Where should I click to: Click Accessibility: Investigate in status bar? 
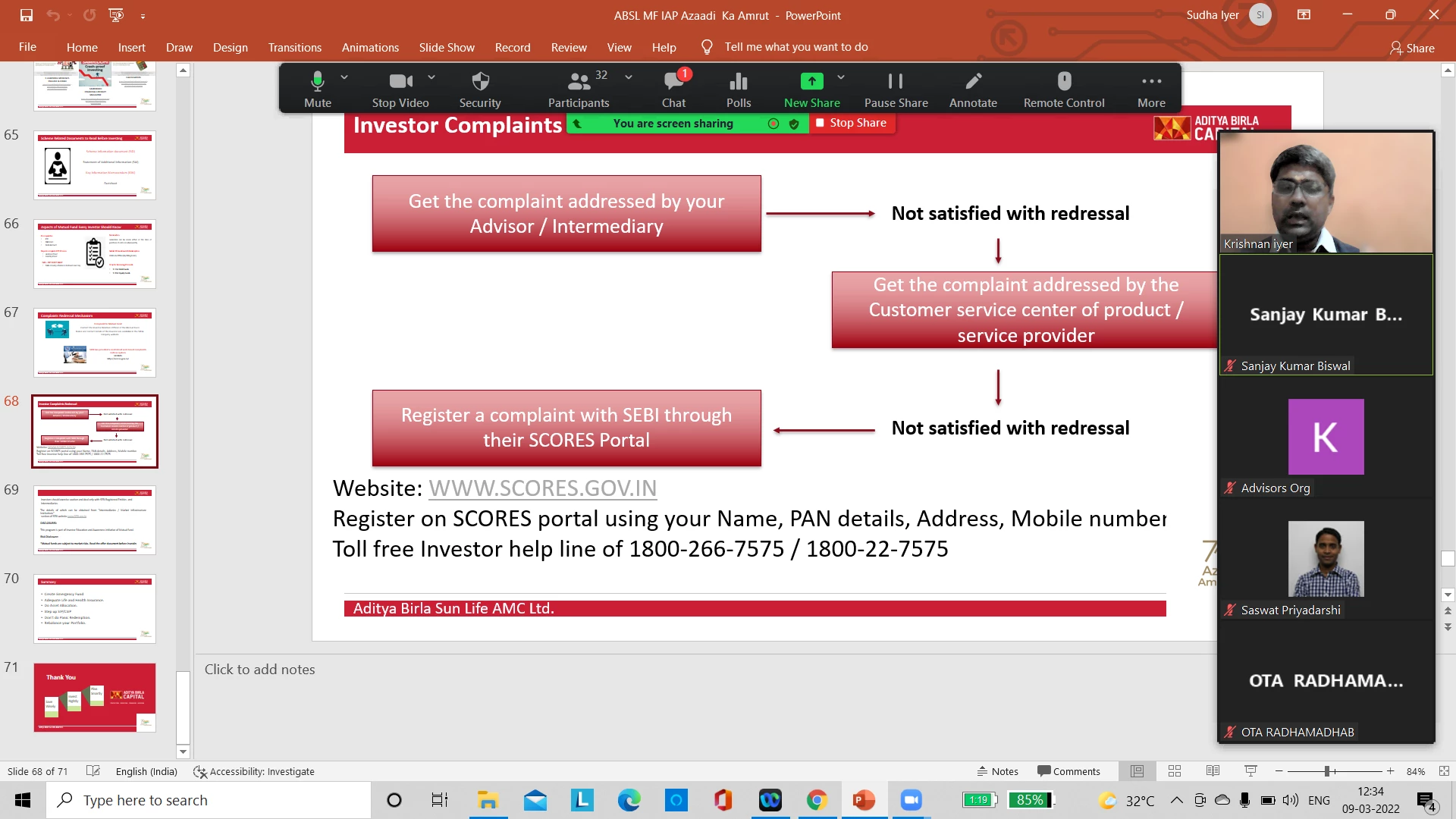tap(254, 771)
